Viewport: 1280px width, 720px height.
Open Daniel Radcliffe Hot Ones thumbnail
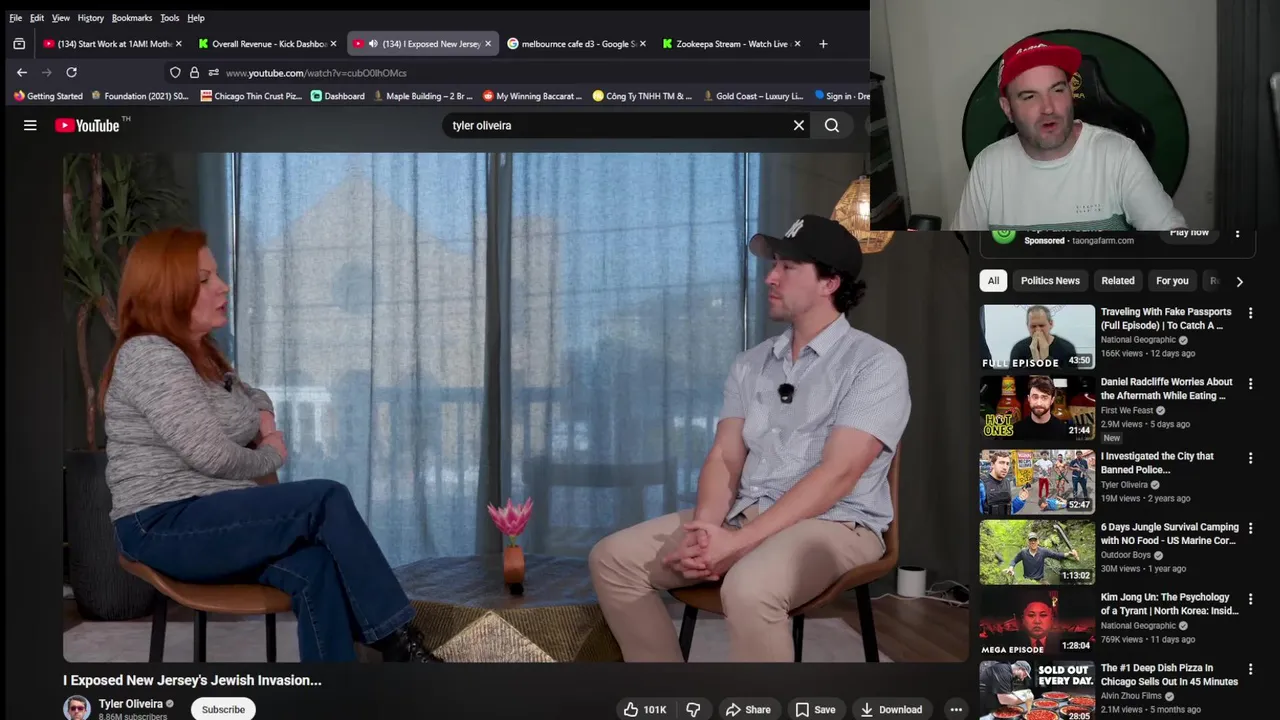tap(1037, 407)
